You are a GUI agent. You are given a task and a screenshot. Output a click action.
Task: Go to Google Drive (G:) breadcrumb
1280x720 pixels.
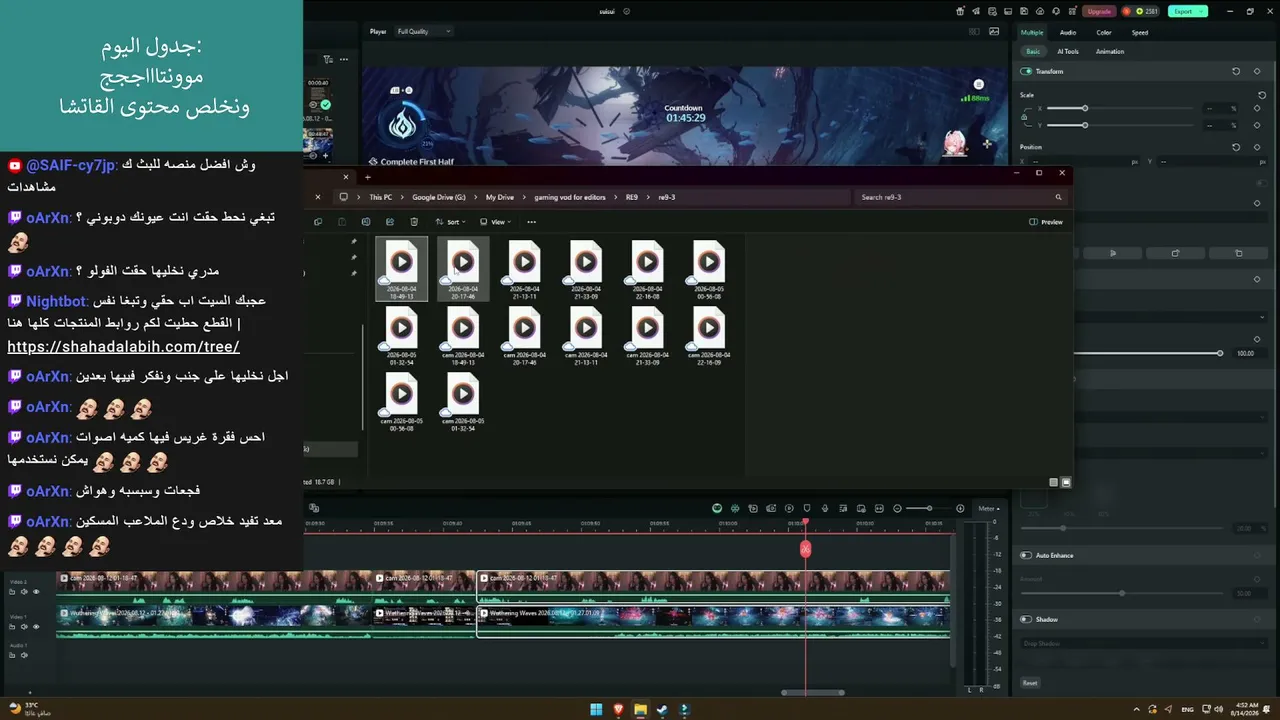[x=439, y=197]
